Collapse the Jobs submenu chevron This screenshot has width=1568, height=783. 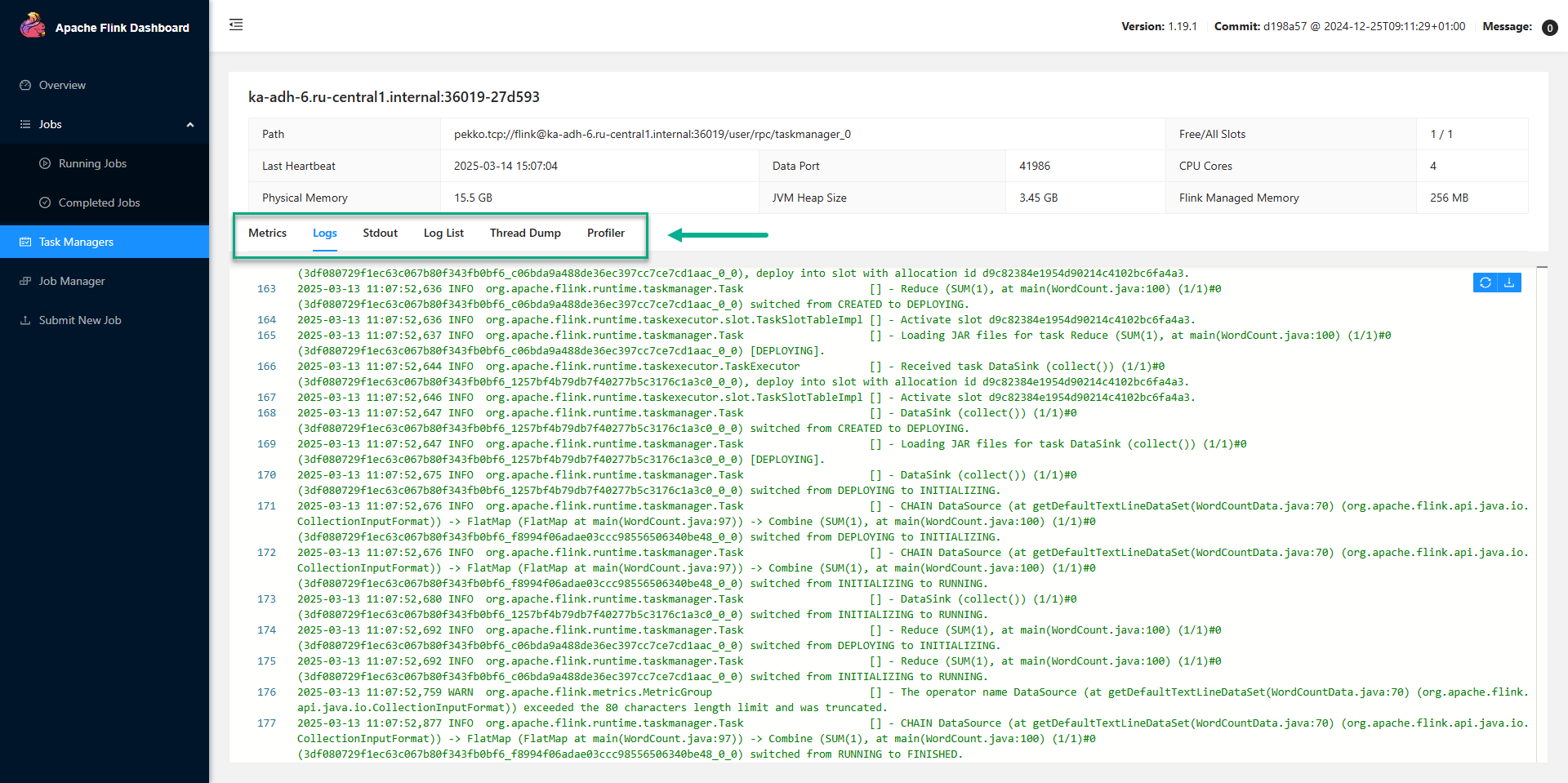[190, 125]
